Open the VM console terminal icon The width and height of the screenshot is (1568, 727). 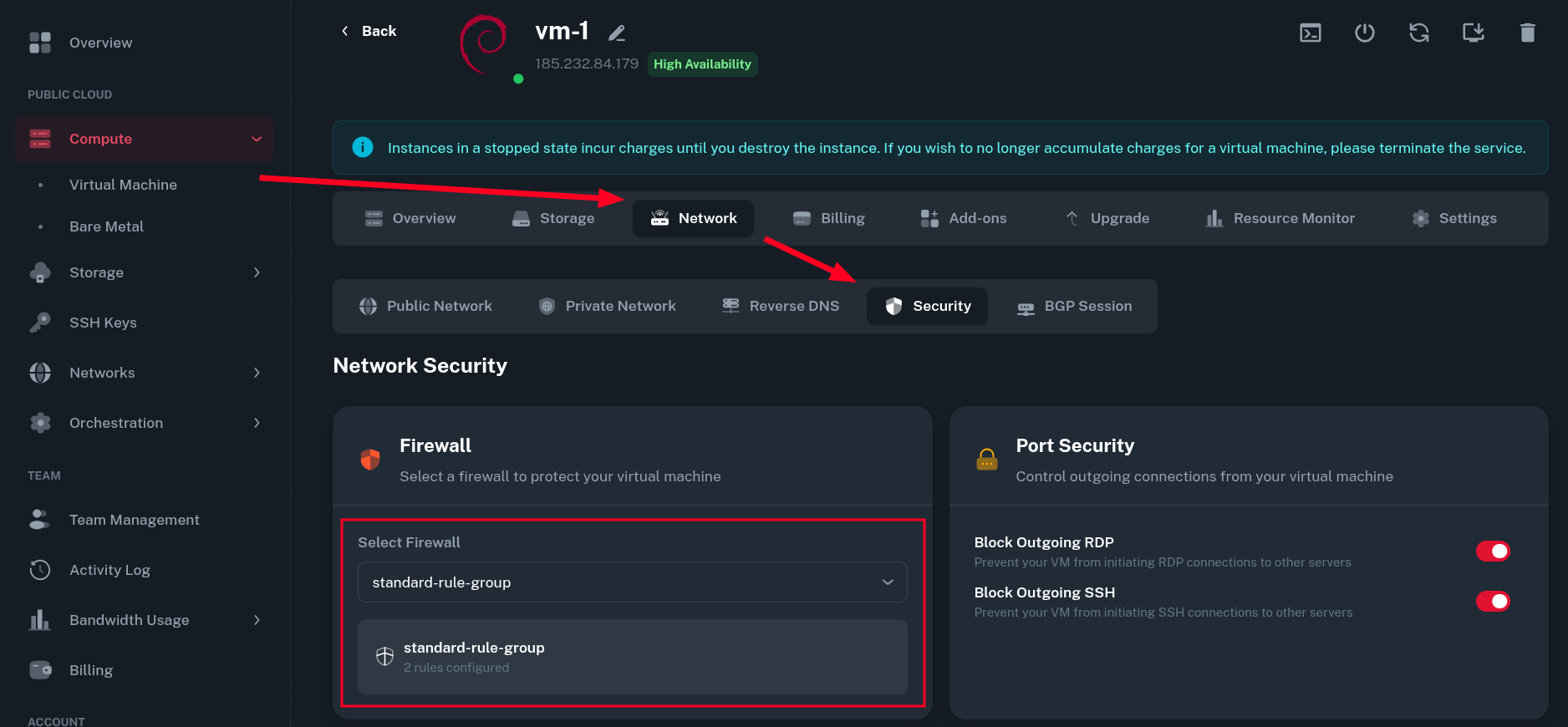coord(1310,33)
